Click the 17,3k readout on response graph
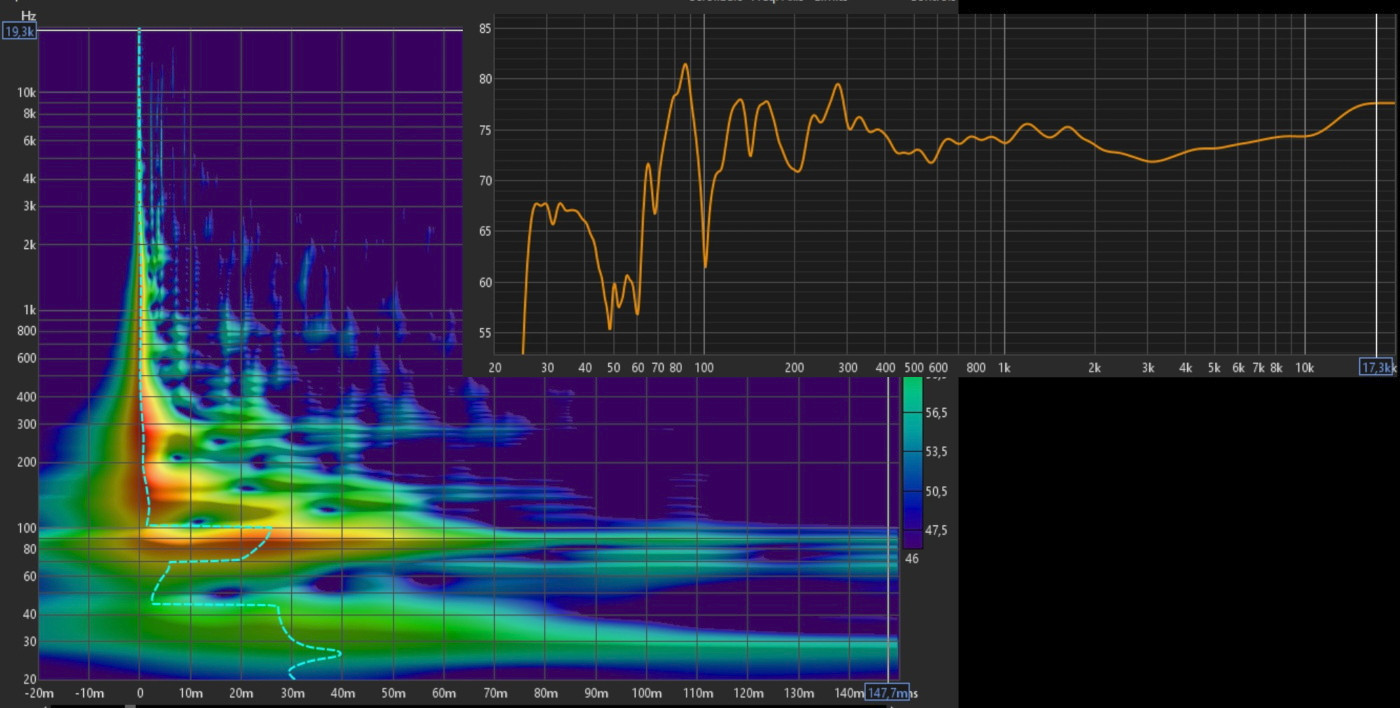Screen dimensions: 1400x708 click(1376, 367)
